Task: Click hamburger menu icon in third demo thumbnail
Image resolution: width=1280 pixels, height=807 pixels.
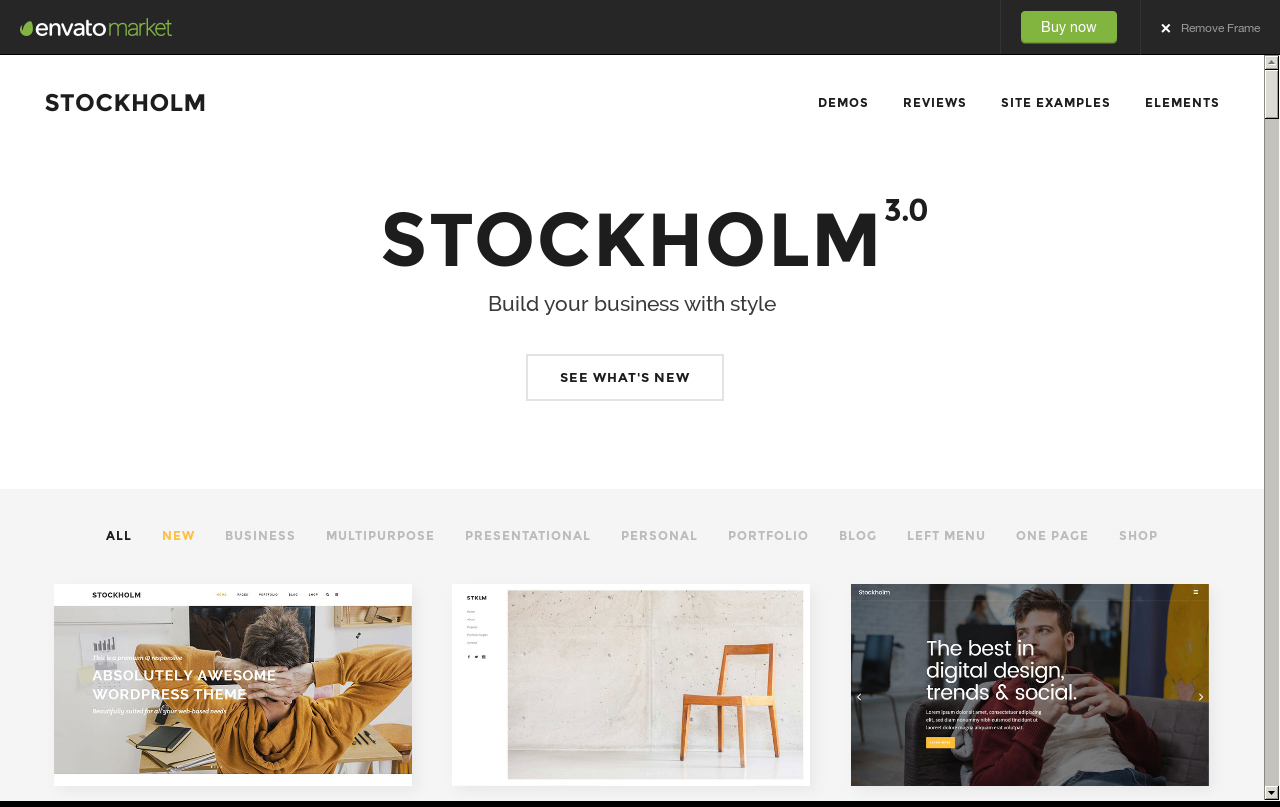Action: [x=1195, y=592]
